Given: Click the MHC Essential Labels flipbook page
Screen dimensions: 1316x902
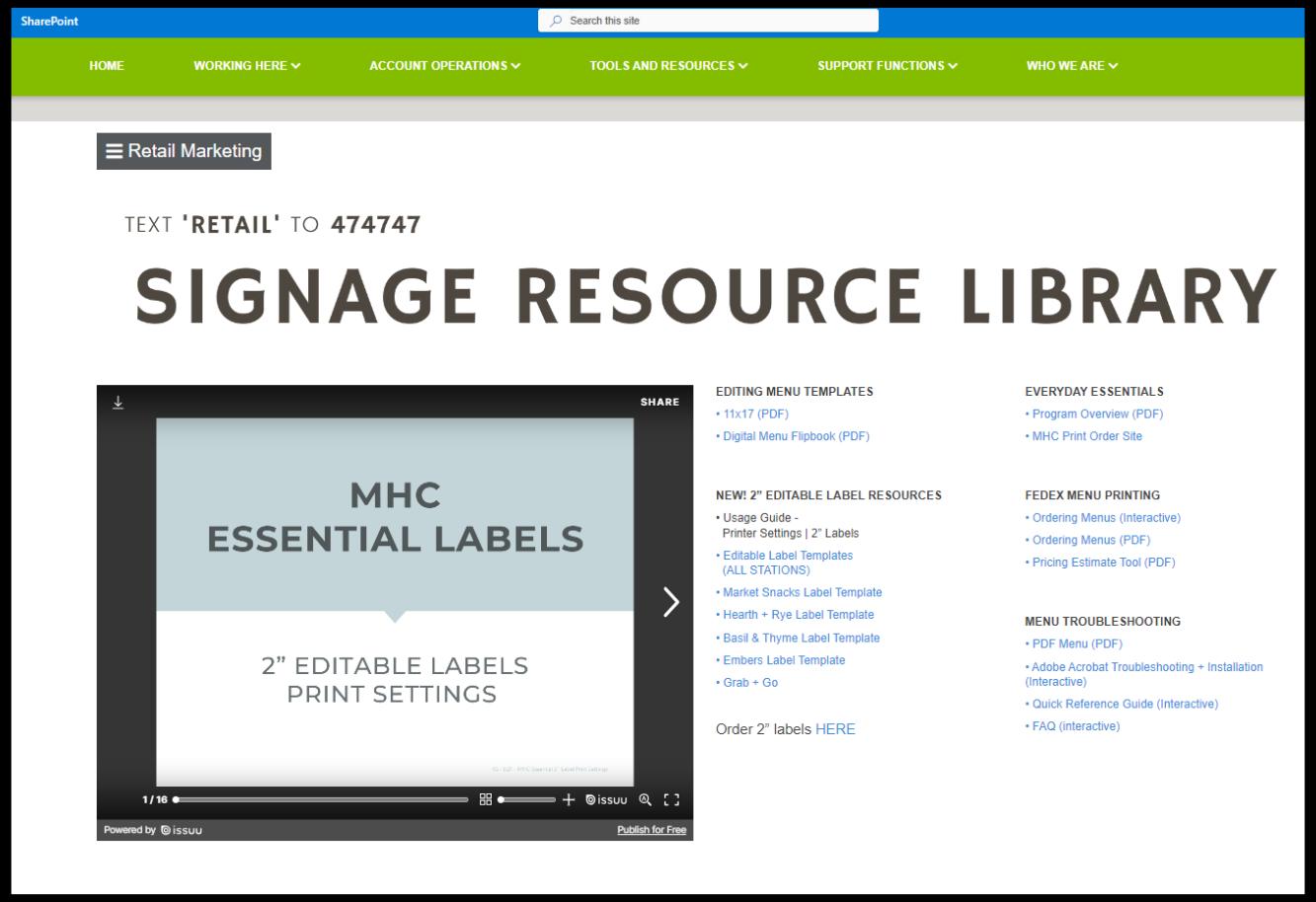Looking at the screenshot, I should coord(395,602).
